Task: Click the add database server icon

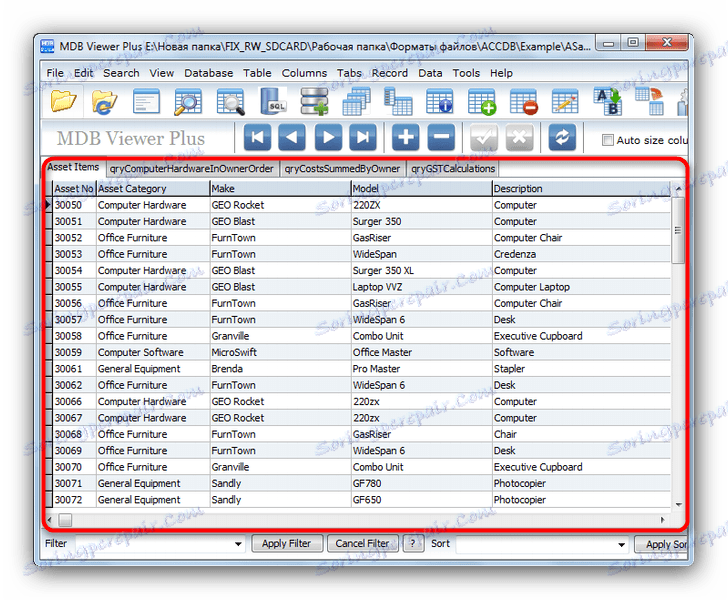Action: [x=314, y=101]
